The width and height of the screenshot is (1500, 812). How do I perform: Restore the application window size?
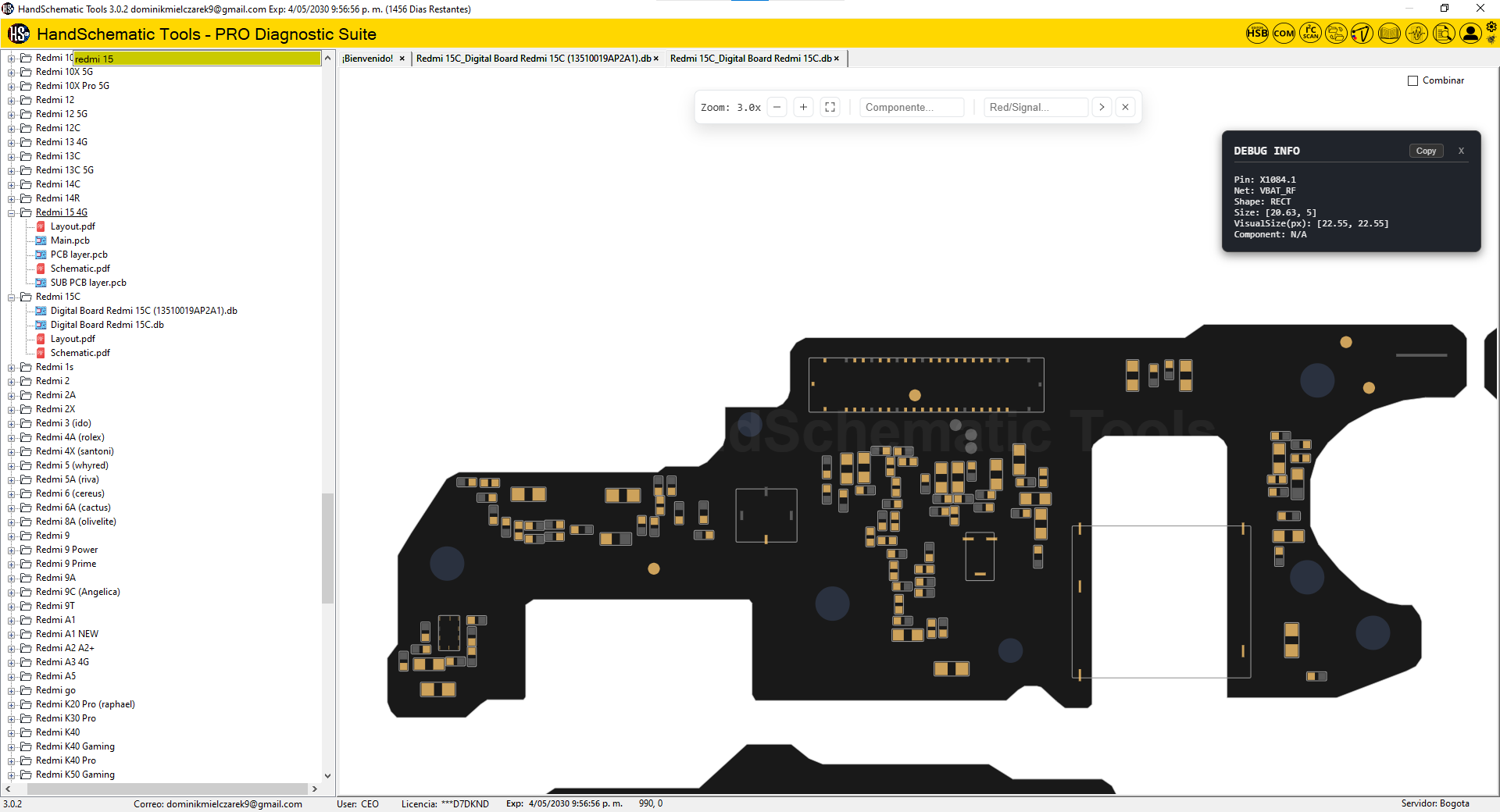[1445, 9]
